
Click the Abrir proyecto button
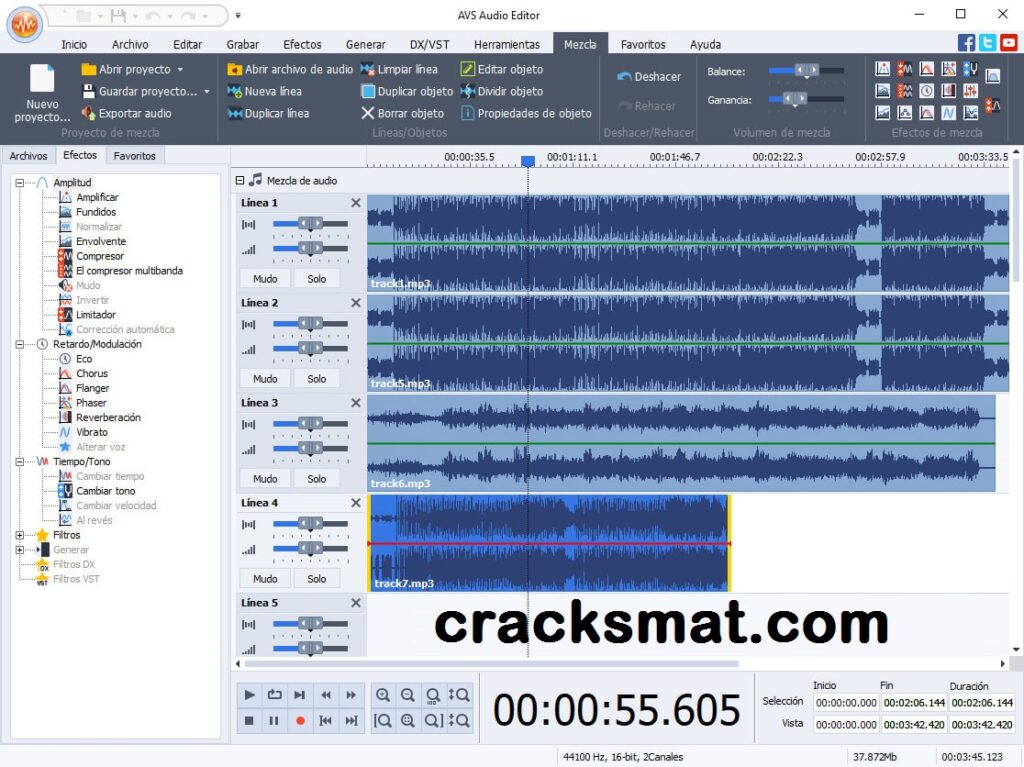click(x=126, y=69)
